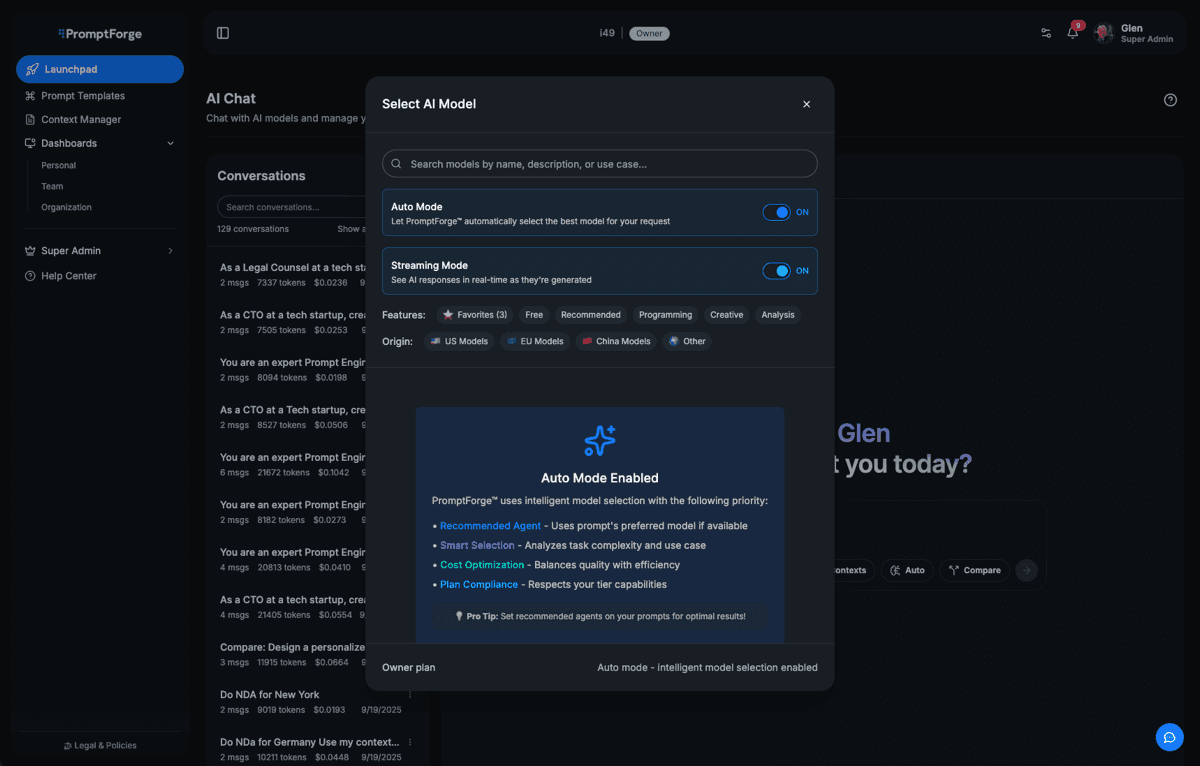Expand the Dashboards section chevron
This screenshot has width=1200, height=766.
(171, 143)
